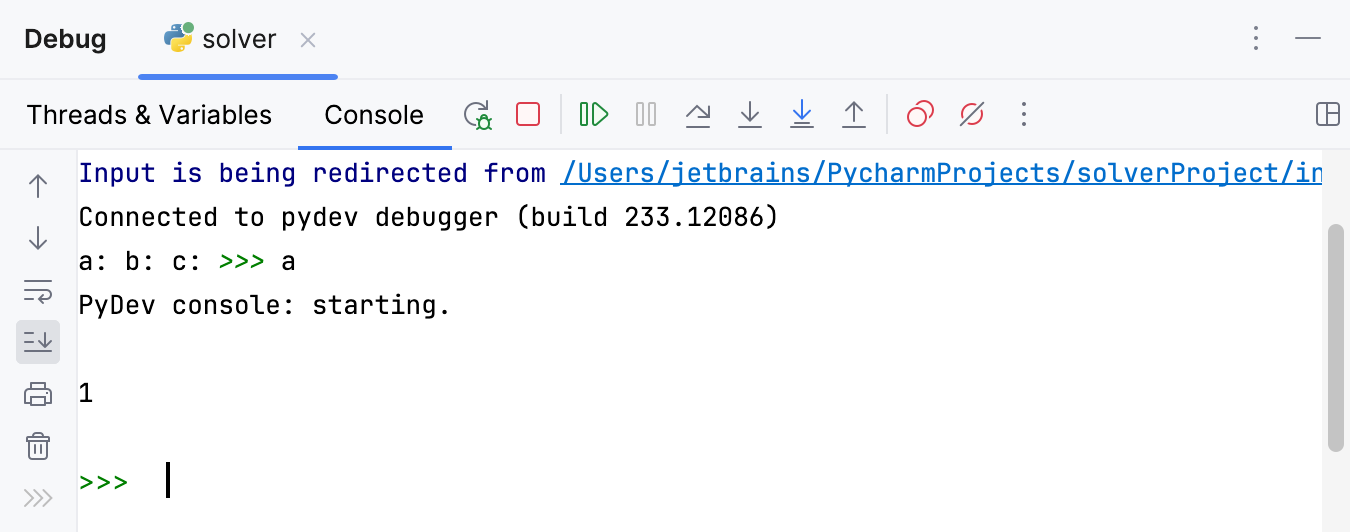Toggle scroll to end of console

38,342
